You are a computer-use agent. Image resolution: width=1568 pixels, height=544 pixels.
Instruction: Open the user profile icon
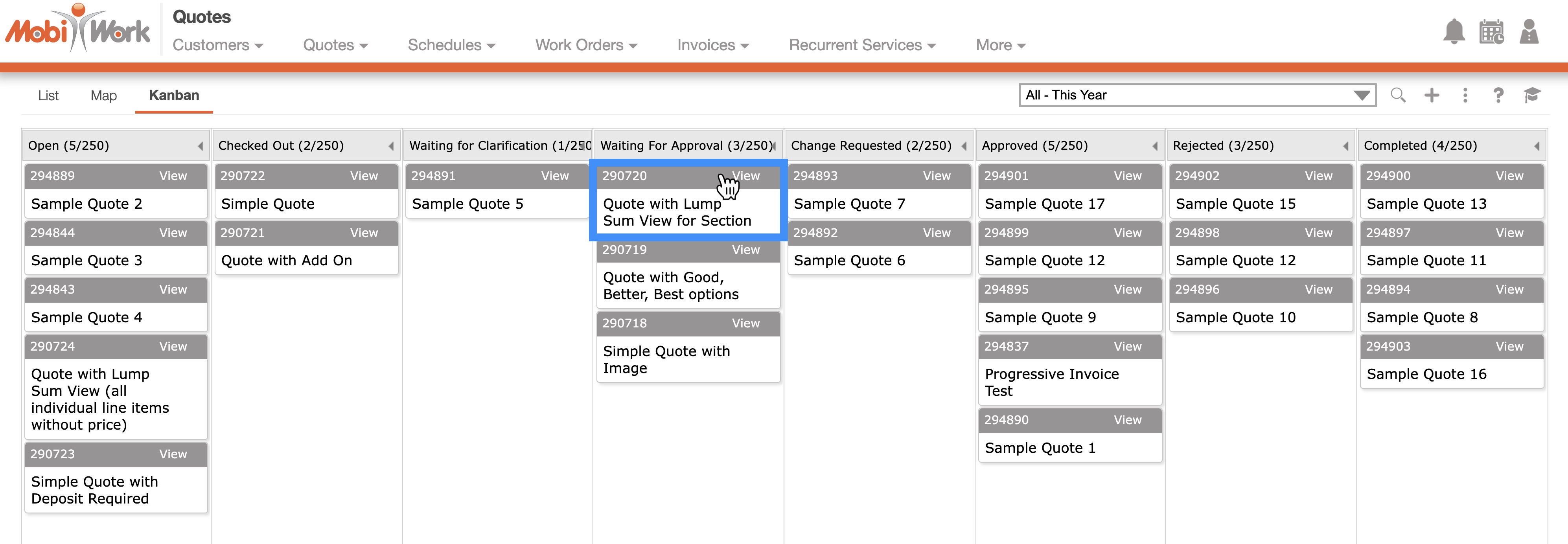(1528, 32)
